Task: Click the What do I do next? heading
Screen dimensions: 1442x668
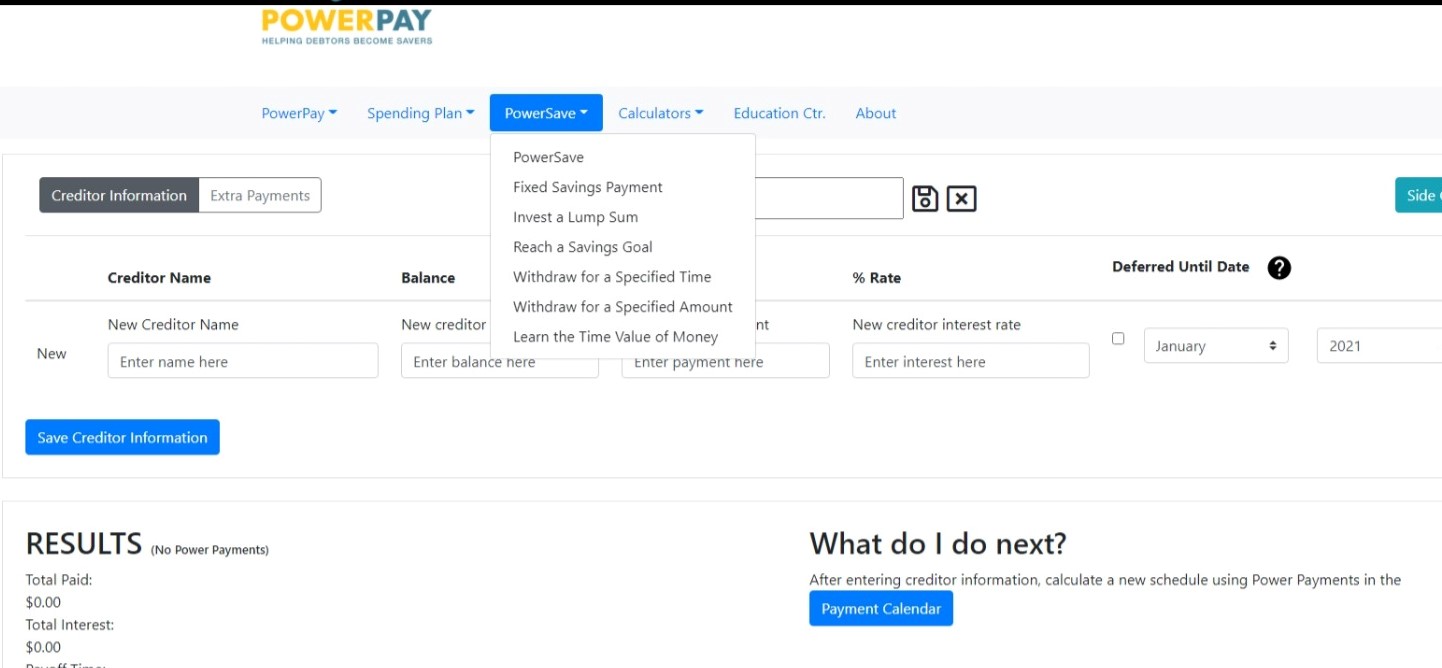Action: [938, 543]
